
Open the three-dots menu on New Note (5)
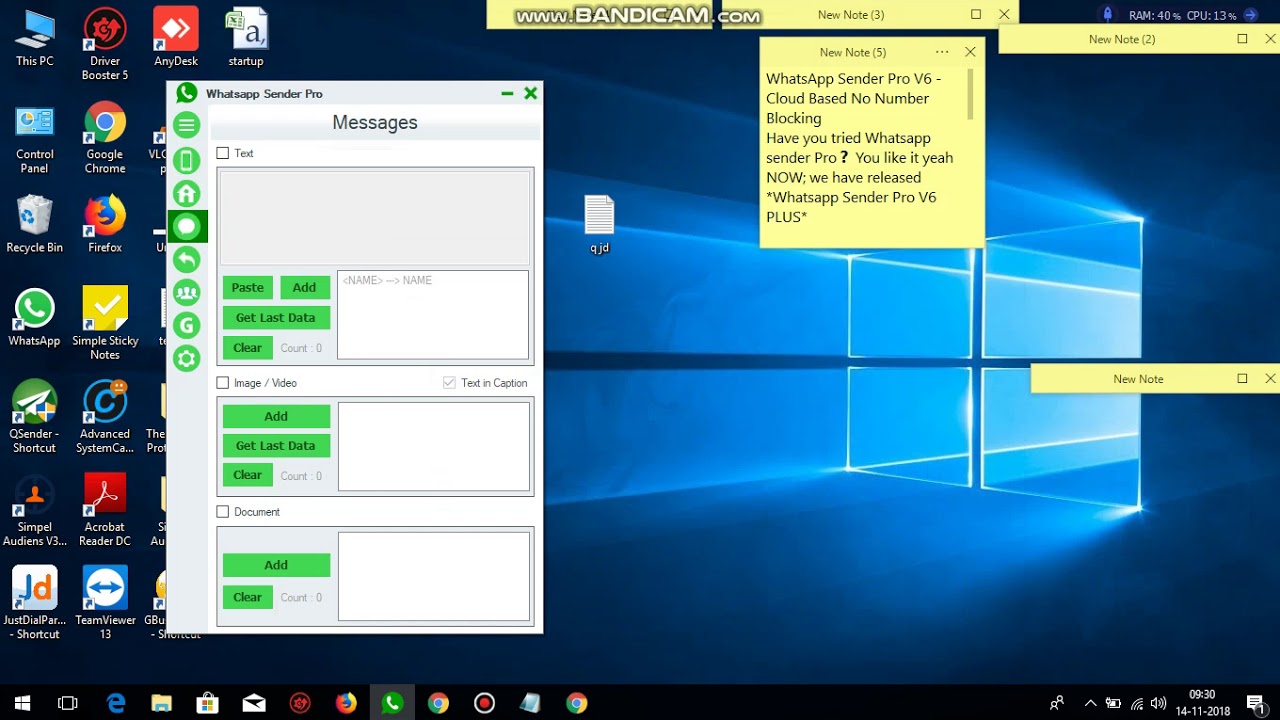pyautogui.click(x=942, y=52)
